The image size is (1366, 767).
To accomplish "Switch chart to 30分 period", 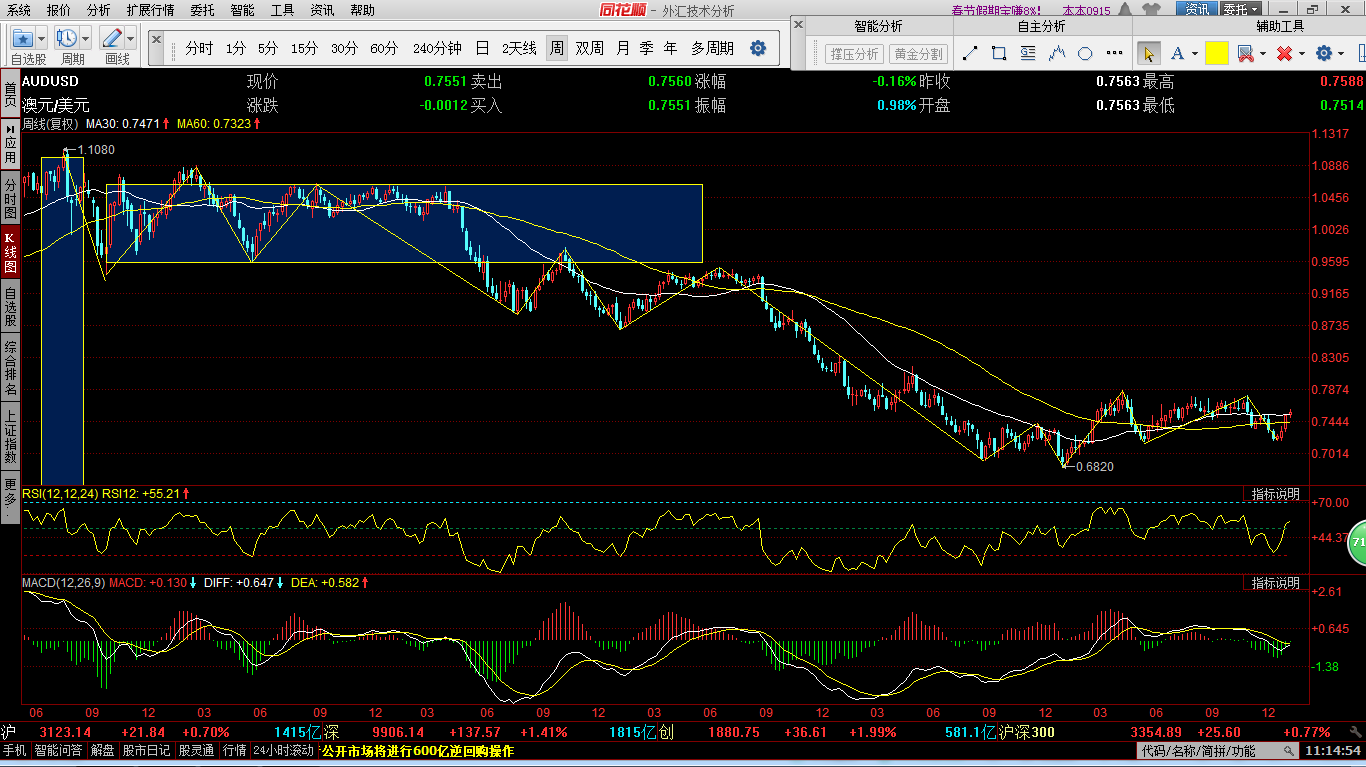I will pyautogui.click(x=344, y=48).
